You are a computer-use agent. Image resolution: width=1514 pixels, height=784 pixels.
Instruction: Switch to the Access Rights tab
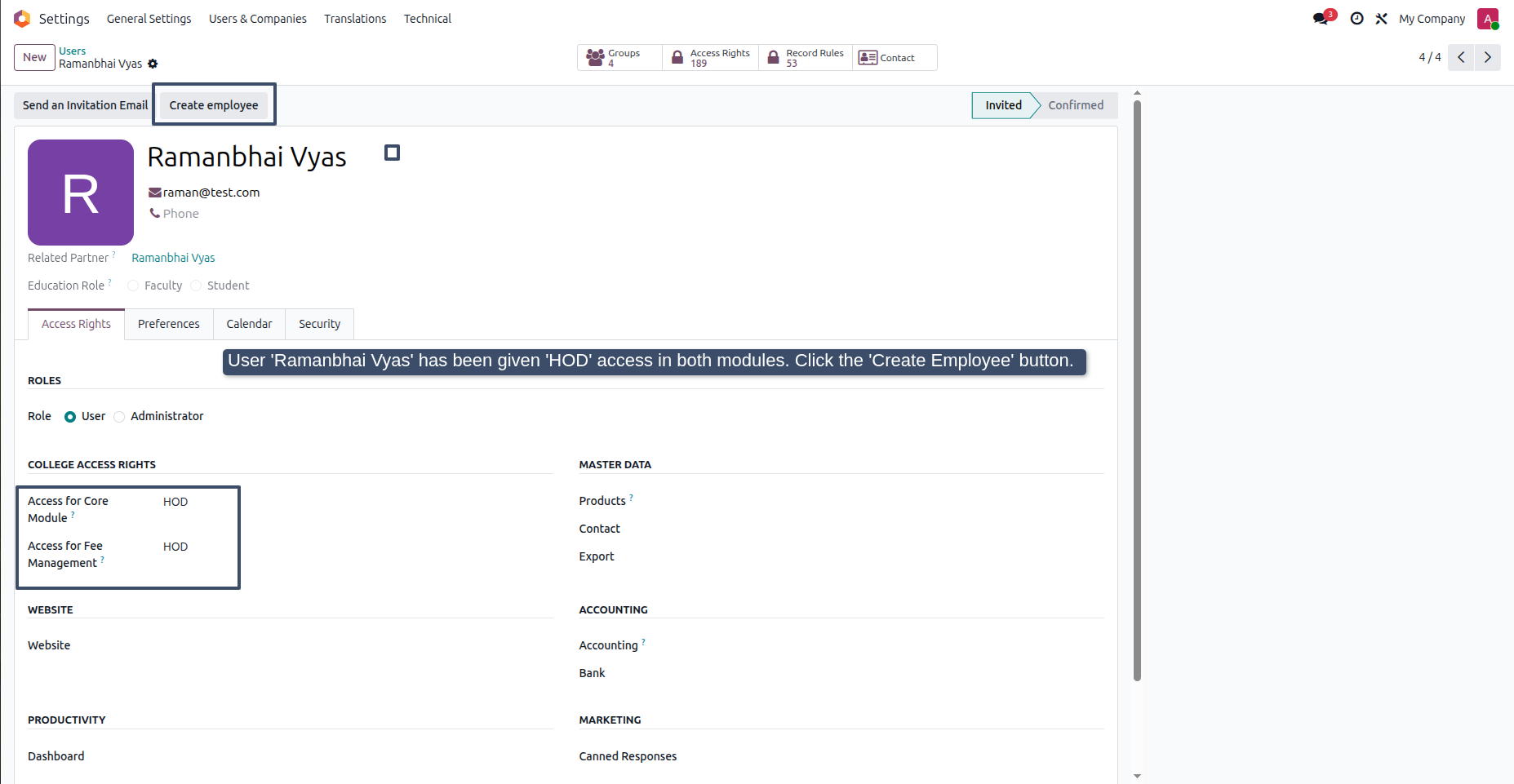[x=76, y=324]
